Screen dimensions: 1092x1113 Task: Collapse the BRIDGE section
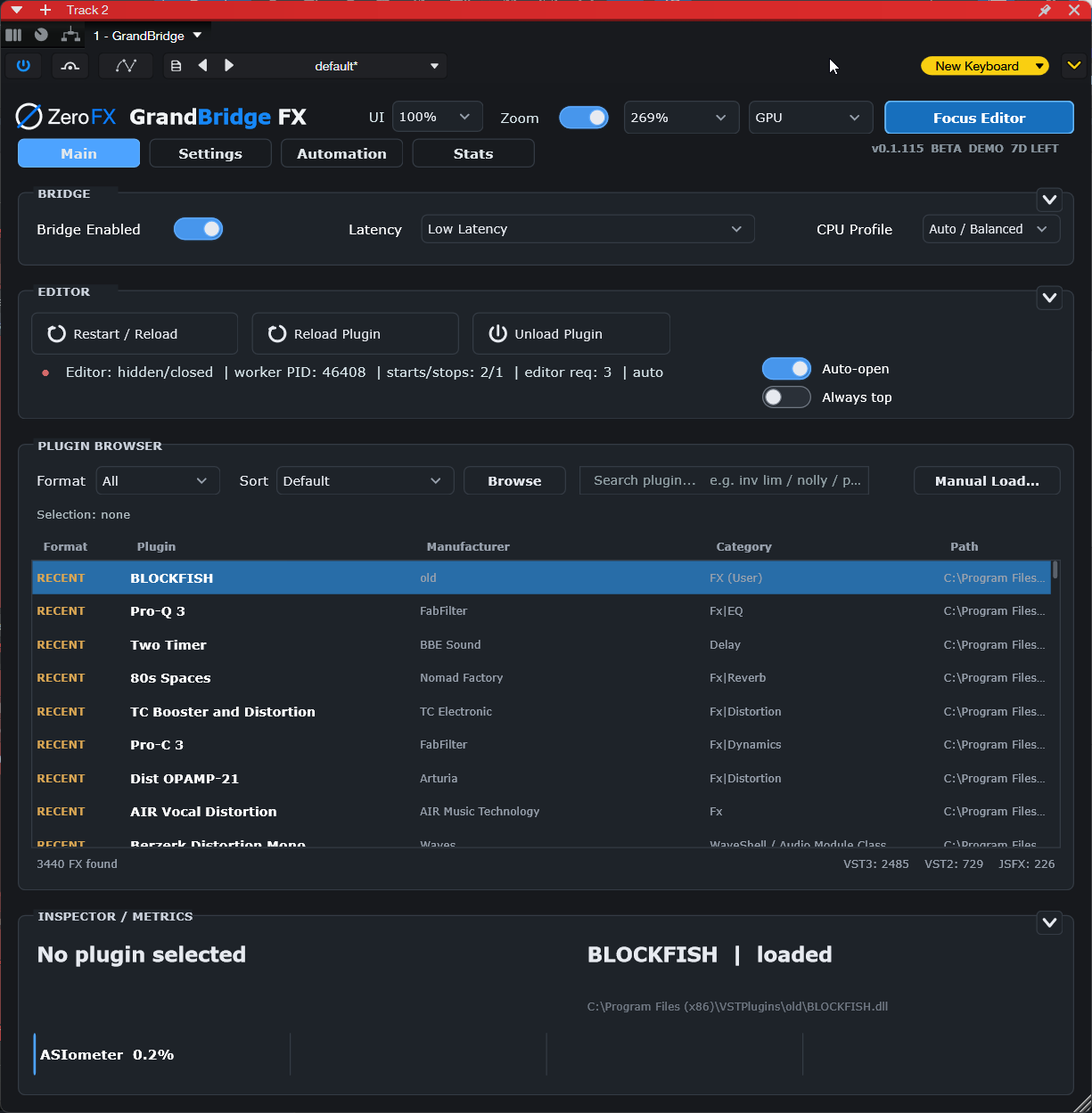1049,200
